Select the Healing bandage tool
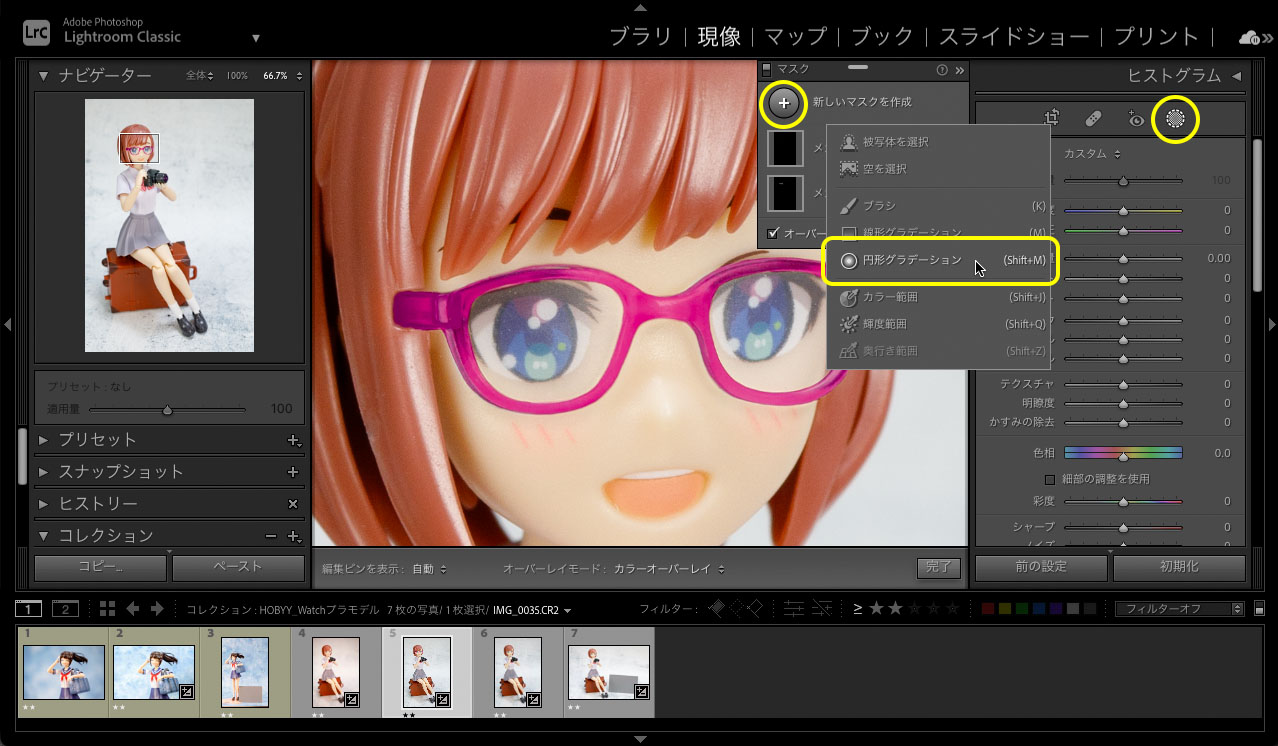 point(1094,119)
